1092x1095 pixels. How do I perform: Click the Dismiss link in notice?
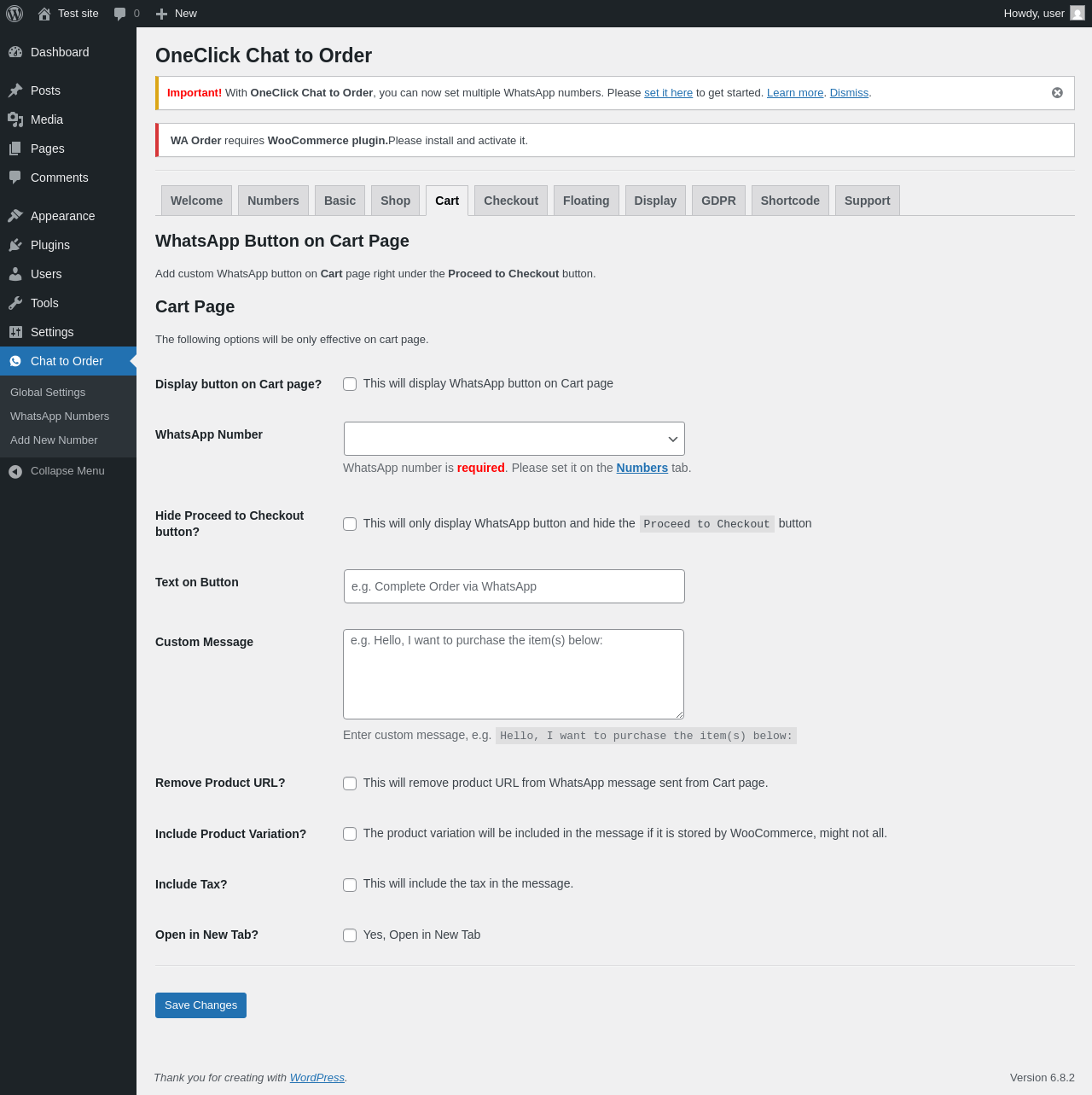pyautogui.click(x=849, y=93)
